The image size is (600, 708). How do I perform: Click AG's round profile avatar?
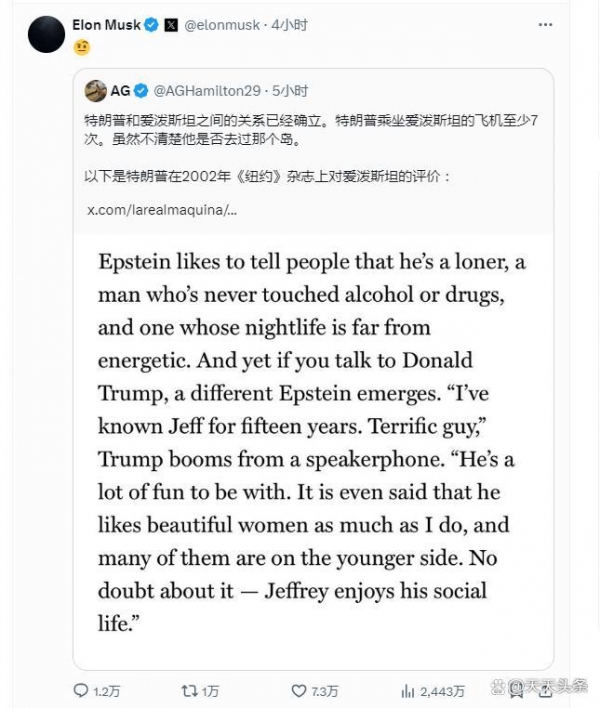tap(96, 91)
